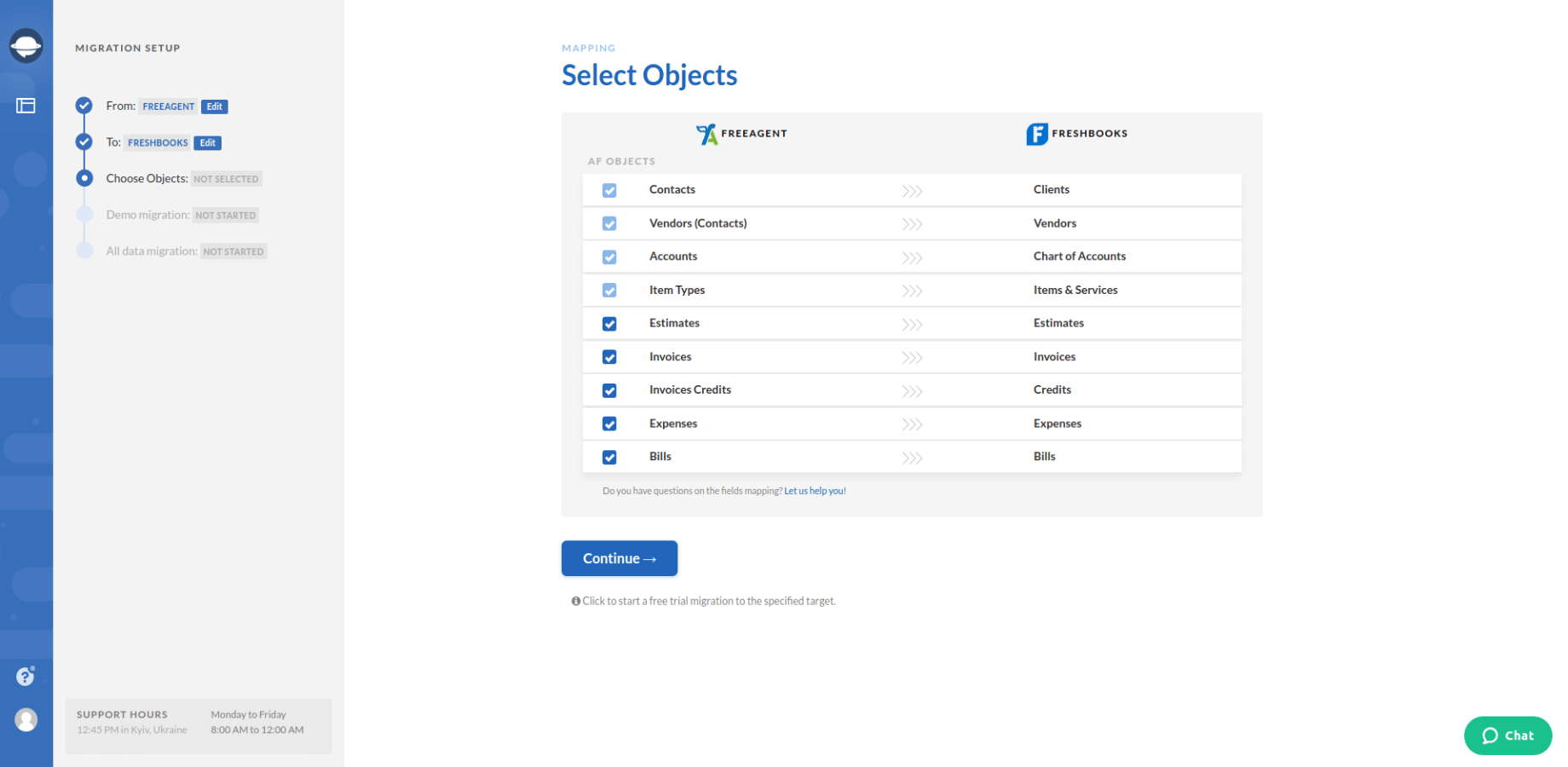Image resolution: width=1568 pixels, height=767 pixels.
Task: Click 'Let us help you!' link
Action: pyautogui.click(x=815, y=491)
